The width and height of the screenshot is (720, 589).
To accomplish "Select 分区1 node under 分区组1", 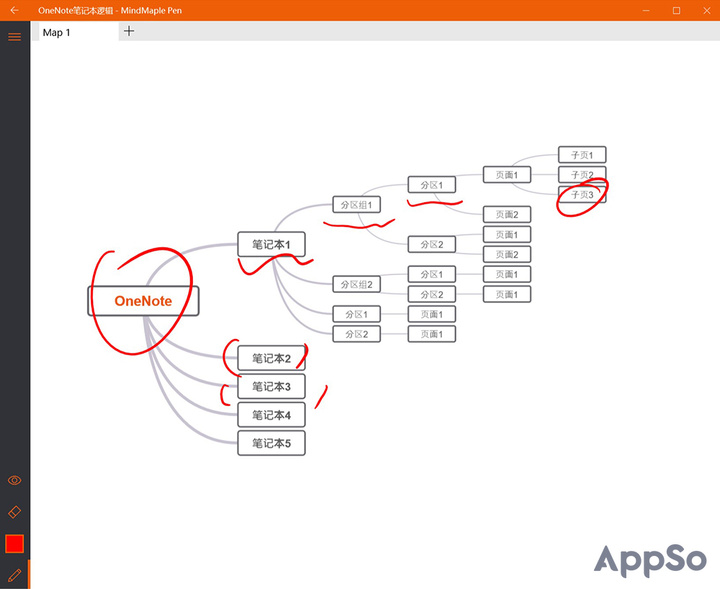I will 432,185.
